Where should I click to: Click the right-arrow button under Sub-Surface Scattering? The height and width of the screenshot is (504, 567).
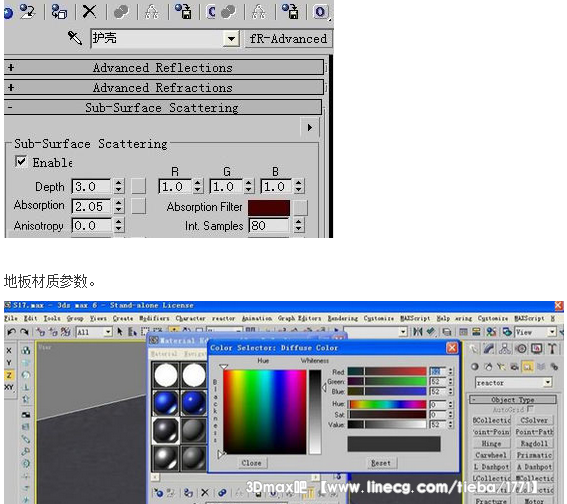[310, 128]
